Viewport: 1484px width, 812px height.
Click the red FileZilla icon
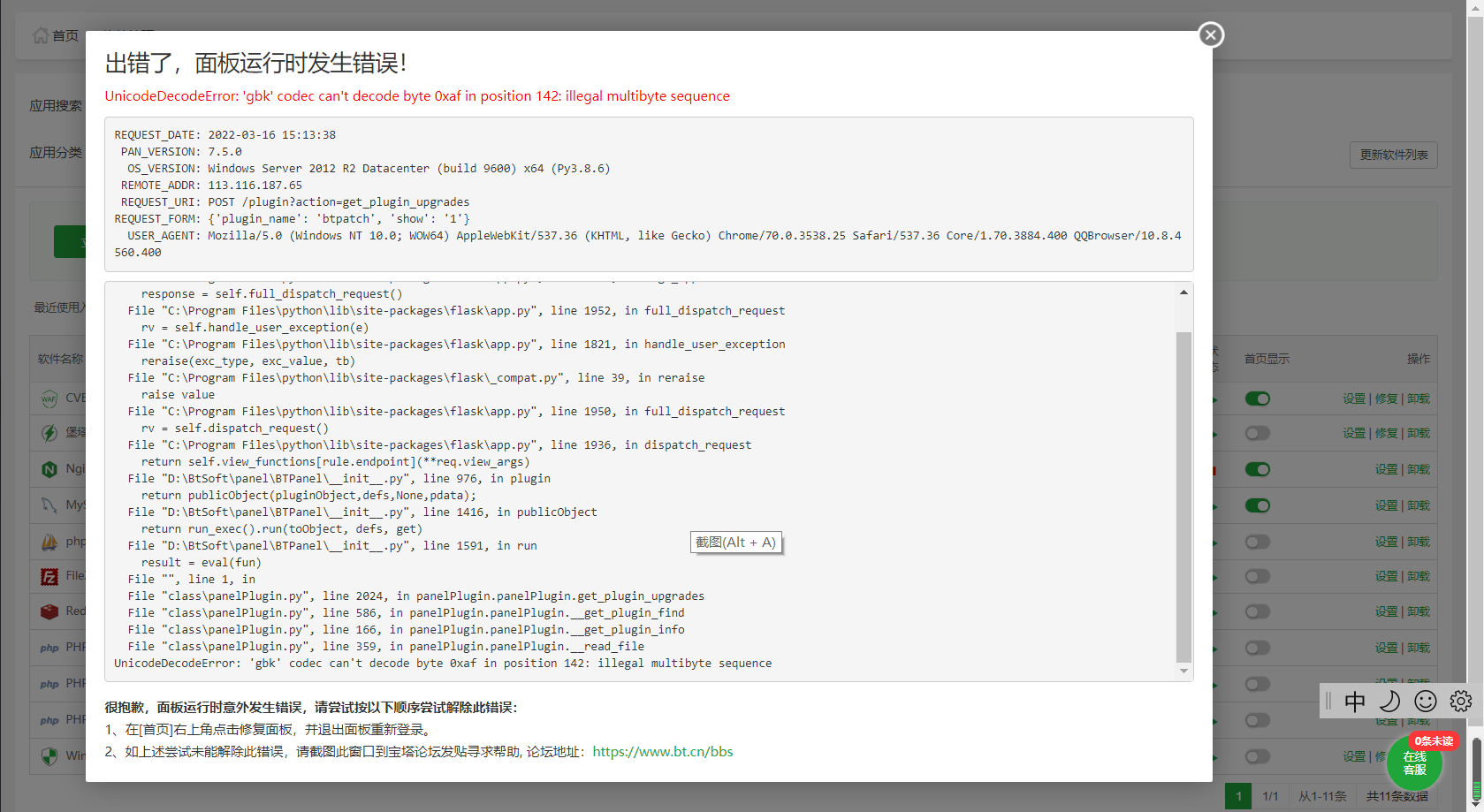[x=49, y=576]
